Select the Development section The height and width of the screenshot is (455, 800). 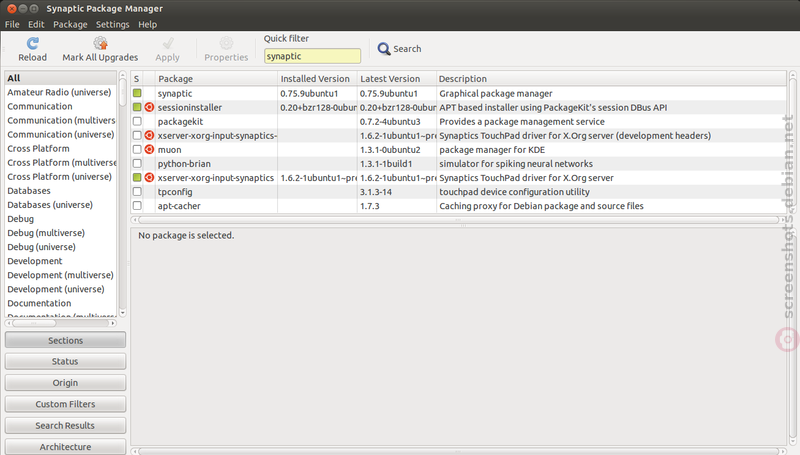(x=61, y=261)
